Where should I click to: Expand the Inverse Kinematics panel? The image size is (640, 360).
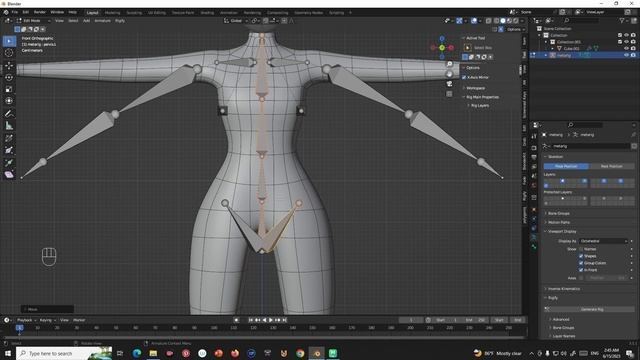pyautogui.click(x=563, y=289)
